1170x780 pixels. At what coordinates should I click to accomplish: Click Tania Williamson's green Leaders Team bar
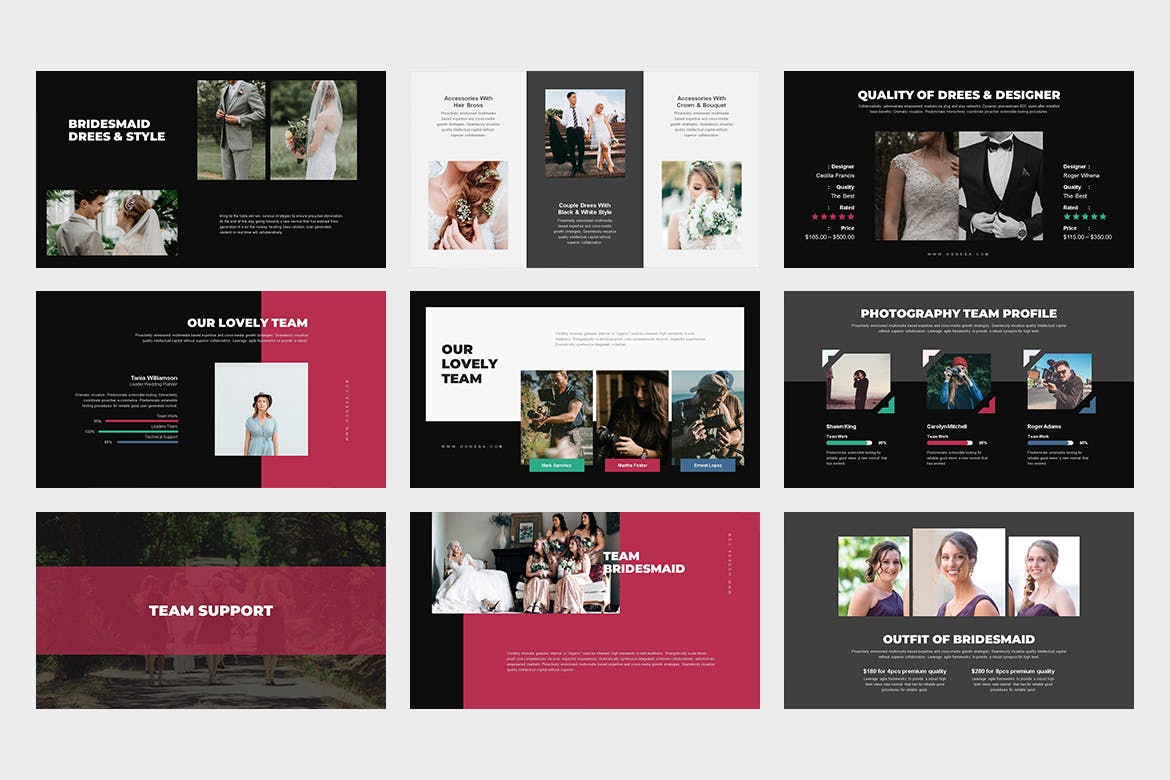click(x=138, y=432)
